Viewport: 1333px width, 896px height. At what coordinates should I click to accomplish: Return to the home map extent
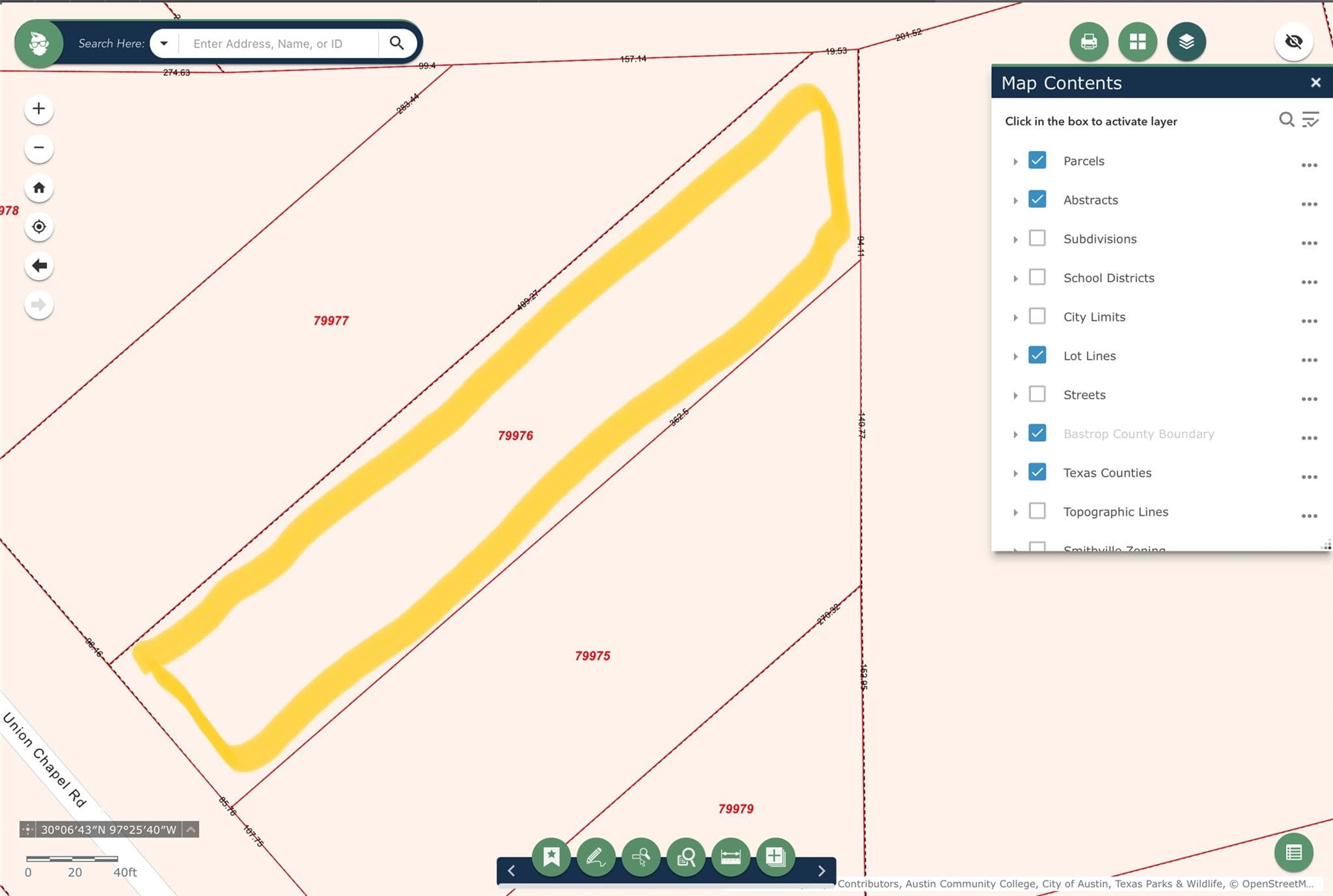[x=39, y=187]
